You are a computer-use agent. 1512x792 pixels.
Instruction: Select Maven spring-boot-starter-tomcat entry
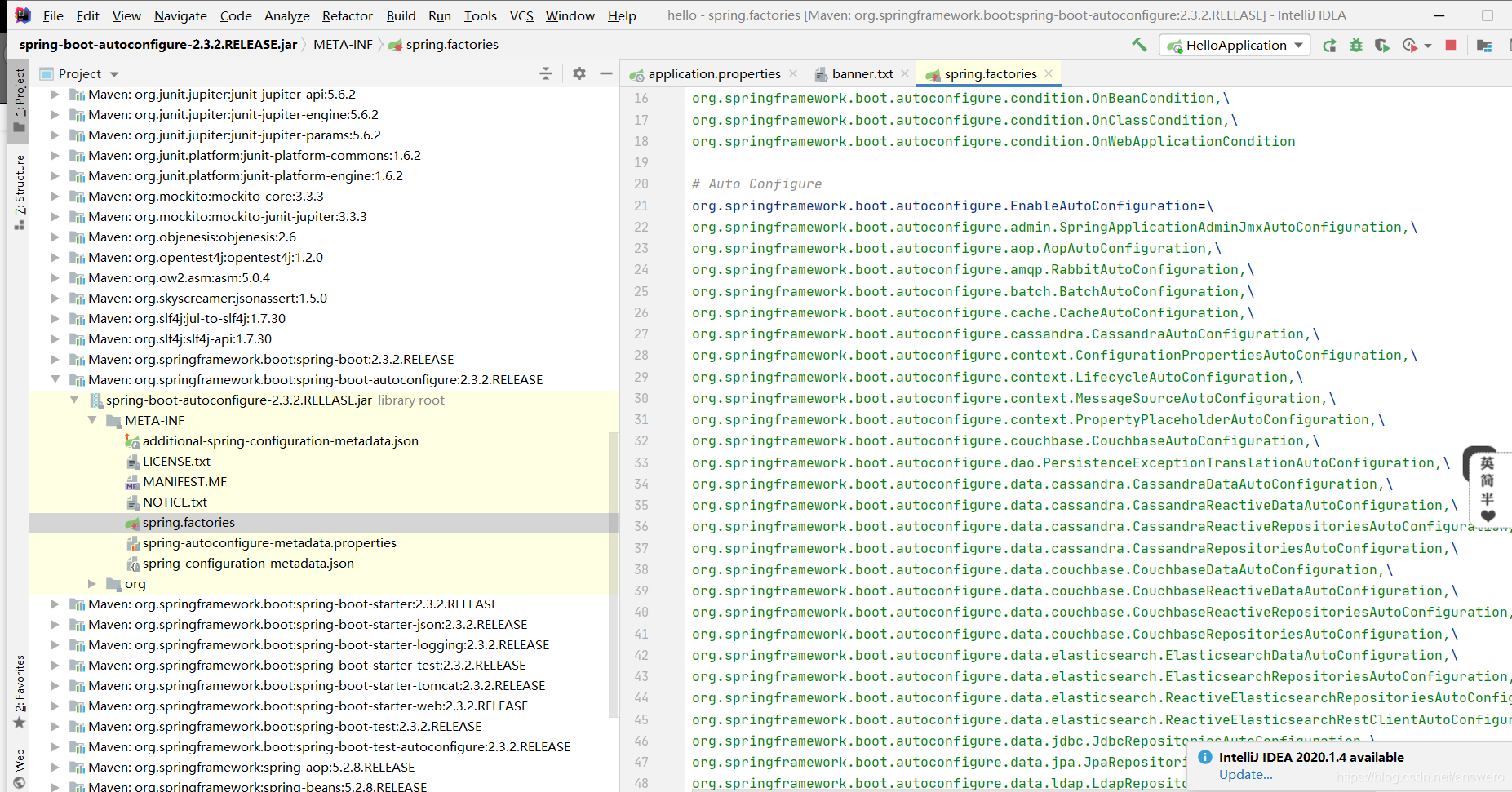(x=317, y=685)
